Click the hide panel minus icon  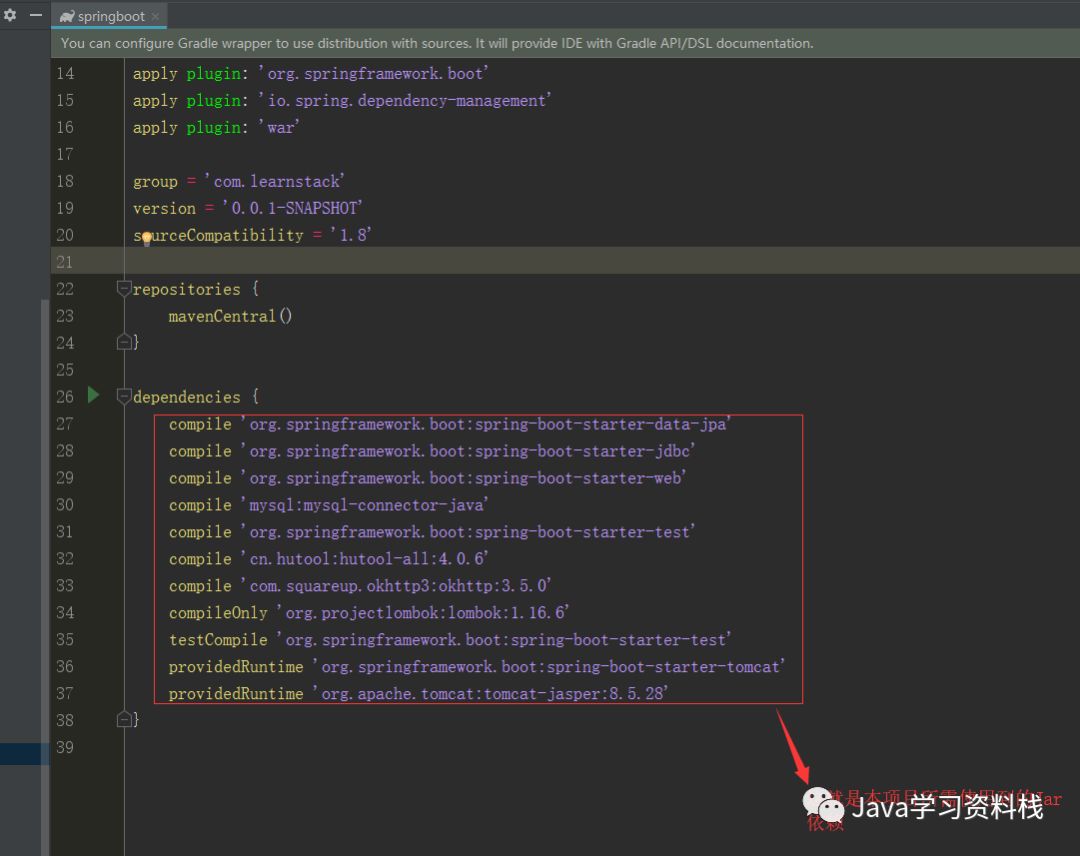(36, 14)
